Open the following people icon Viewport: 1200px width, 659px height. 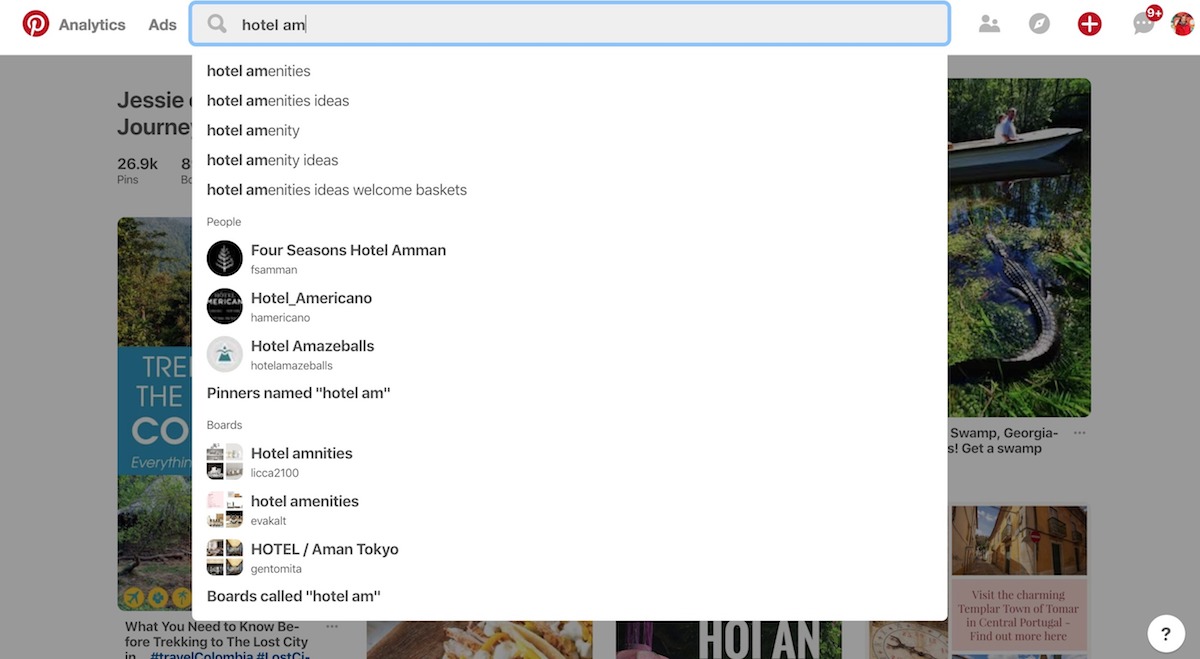pyautogui.click(x=989, y=24)
